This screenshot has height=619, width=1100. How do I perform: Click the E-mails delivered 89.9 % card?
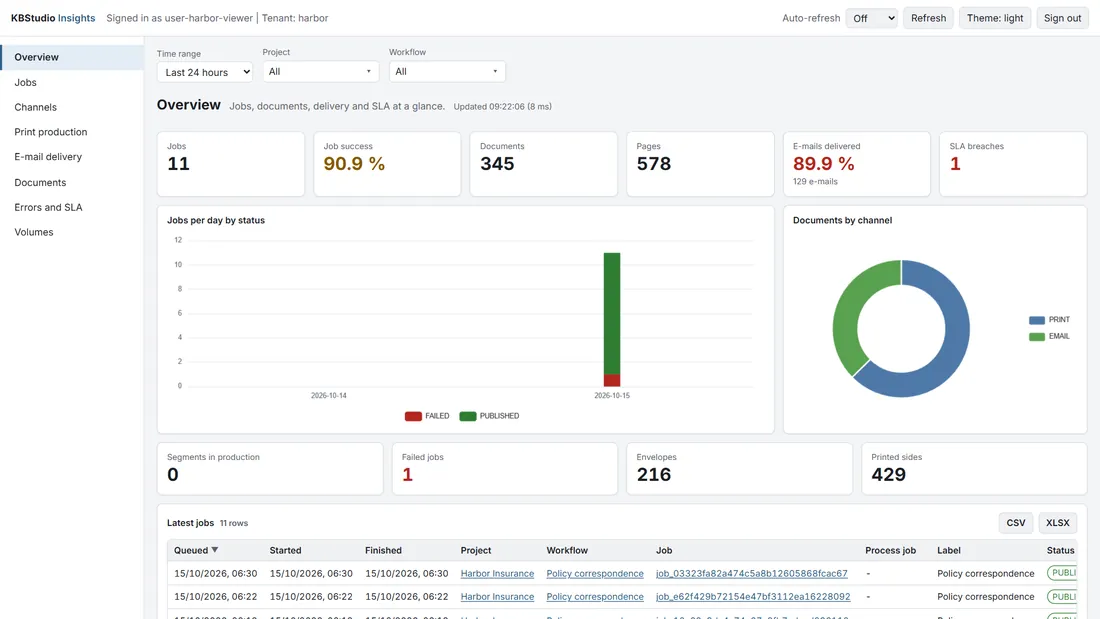[857, 164]
